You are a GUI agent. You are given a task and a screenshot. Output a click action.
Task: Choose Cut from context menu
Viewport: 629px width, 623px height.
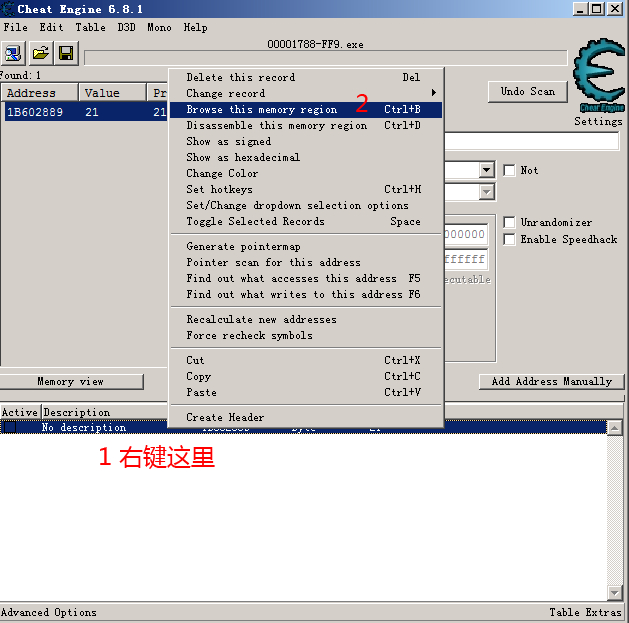(306, 360)
